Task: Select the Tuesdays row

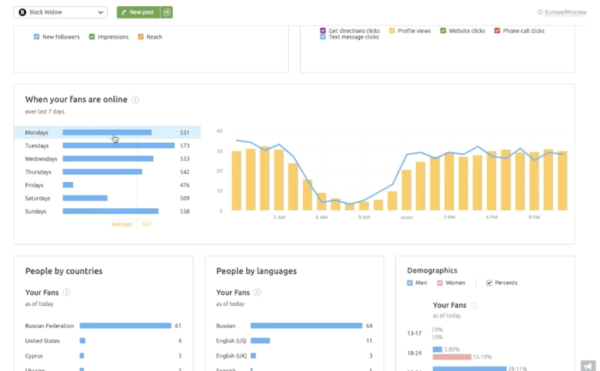Action: tap(107, 145)
